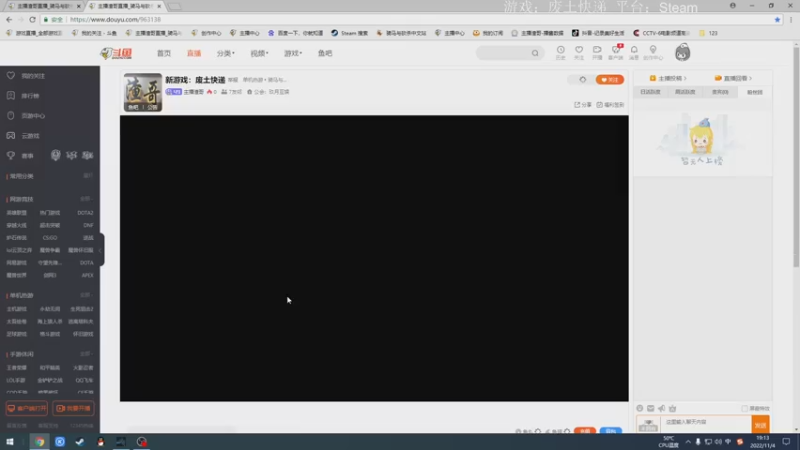Viewport: 800px width, 450px height.
Task: Open 直播回看 link in right panel
Action: coord(734,78)
